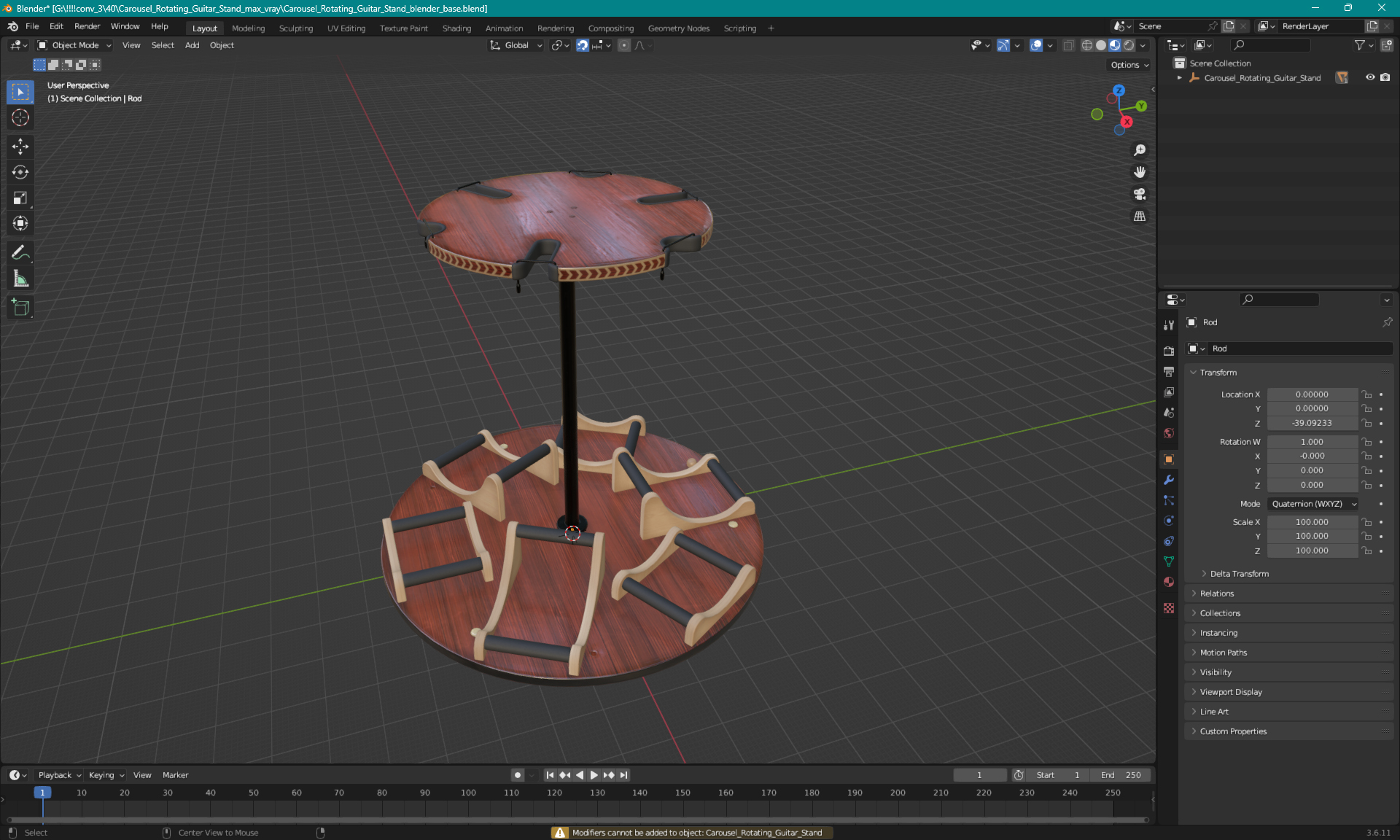Activate the Add Cube tool
Image resolution: width=1400 pixels, height=840 pixels.
pos(20,308)
